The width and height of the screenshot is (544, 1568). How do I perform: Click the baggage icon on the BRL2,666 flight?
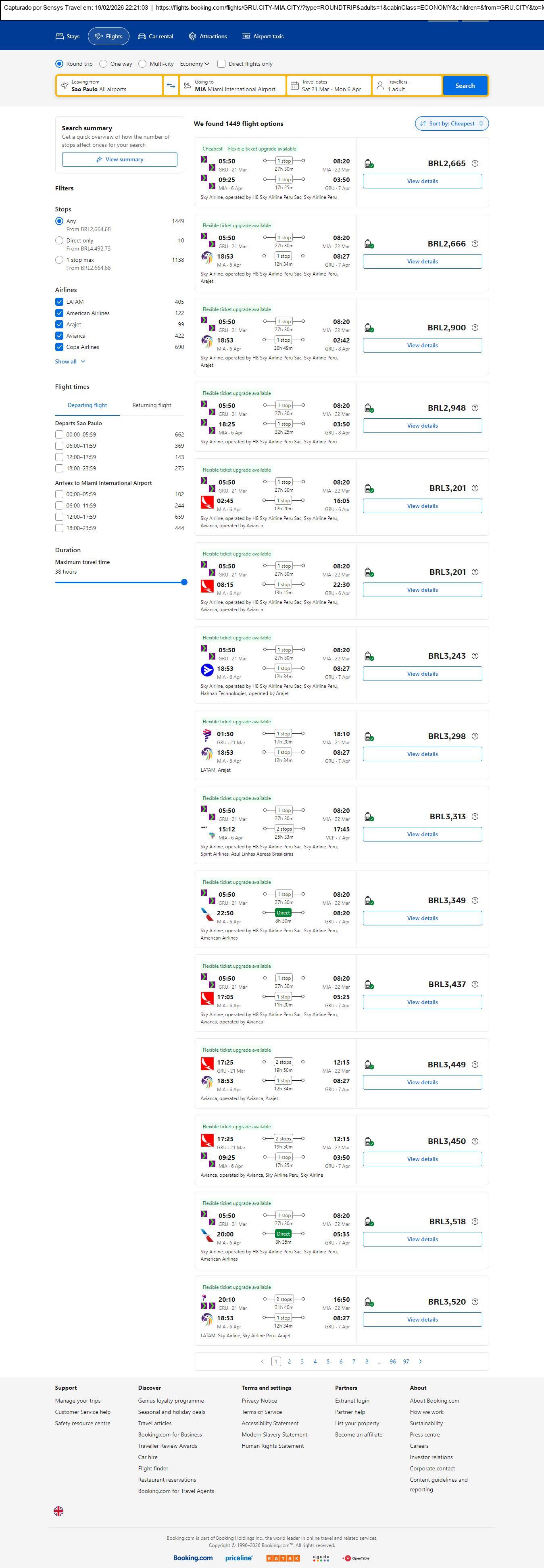click(369, 244)
